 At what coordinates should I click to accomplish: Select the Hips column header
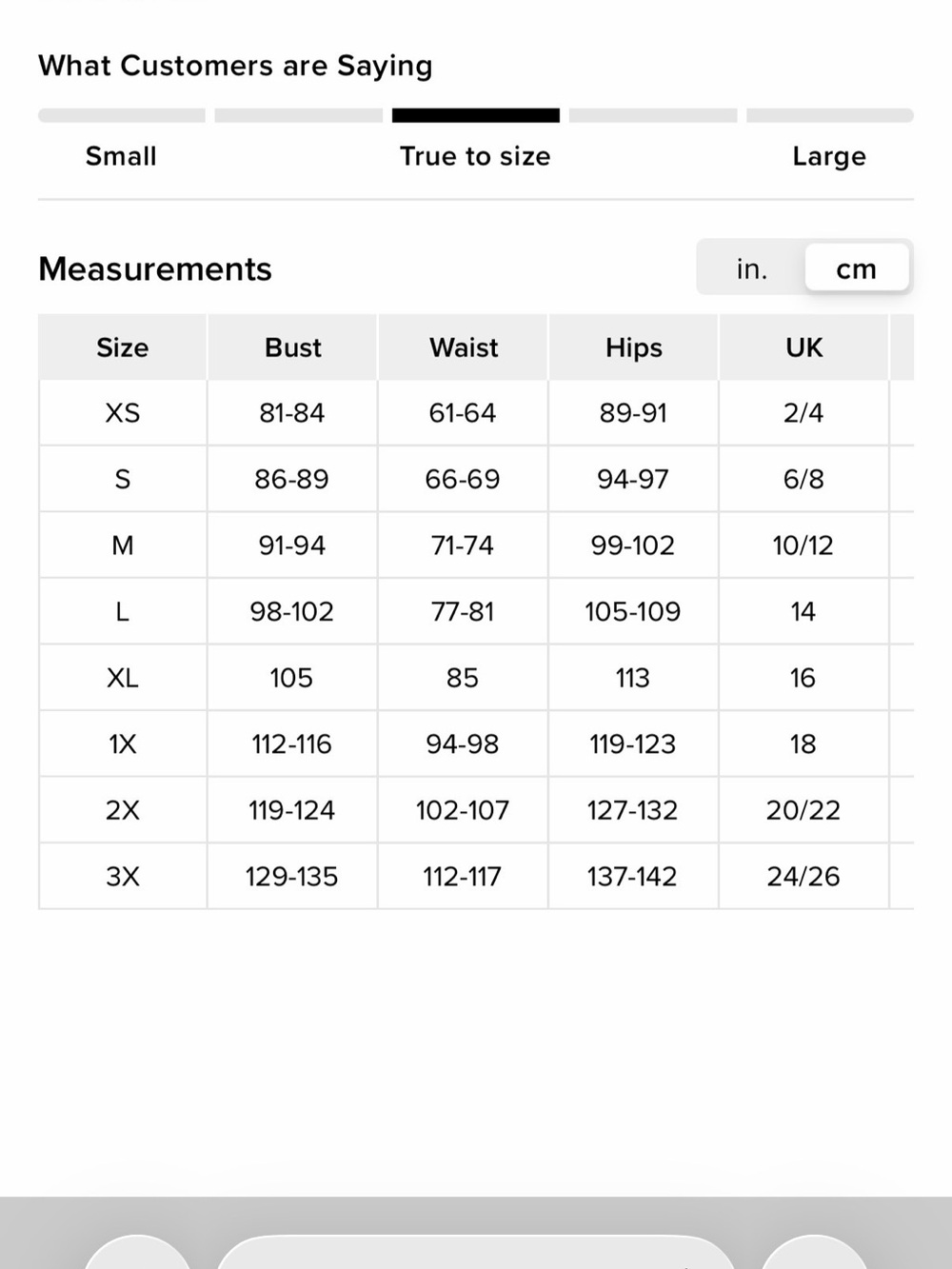[633, 347]
